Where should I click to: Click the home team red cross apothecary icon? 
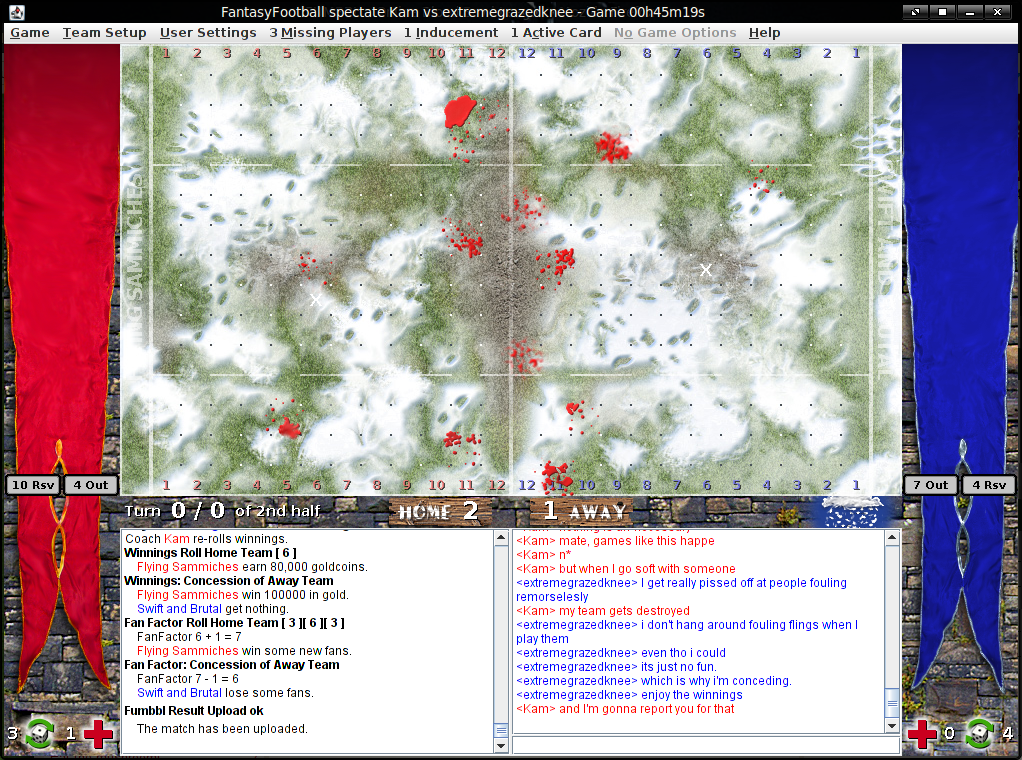click(x=98, y=734)
